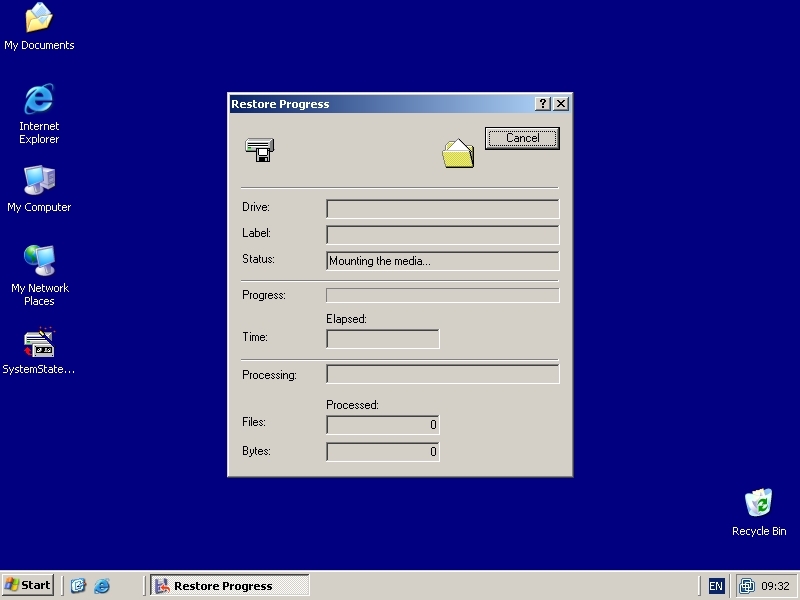The height and width of the screenshot is (600, 800).
Task: Click the Status field showing Mounting the media
Action: pos(442,261)
